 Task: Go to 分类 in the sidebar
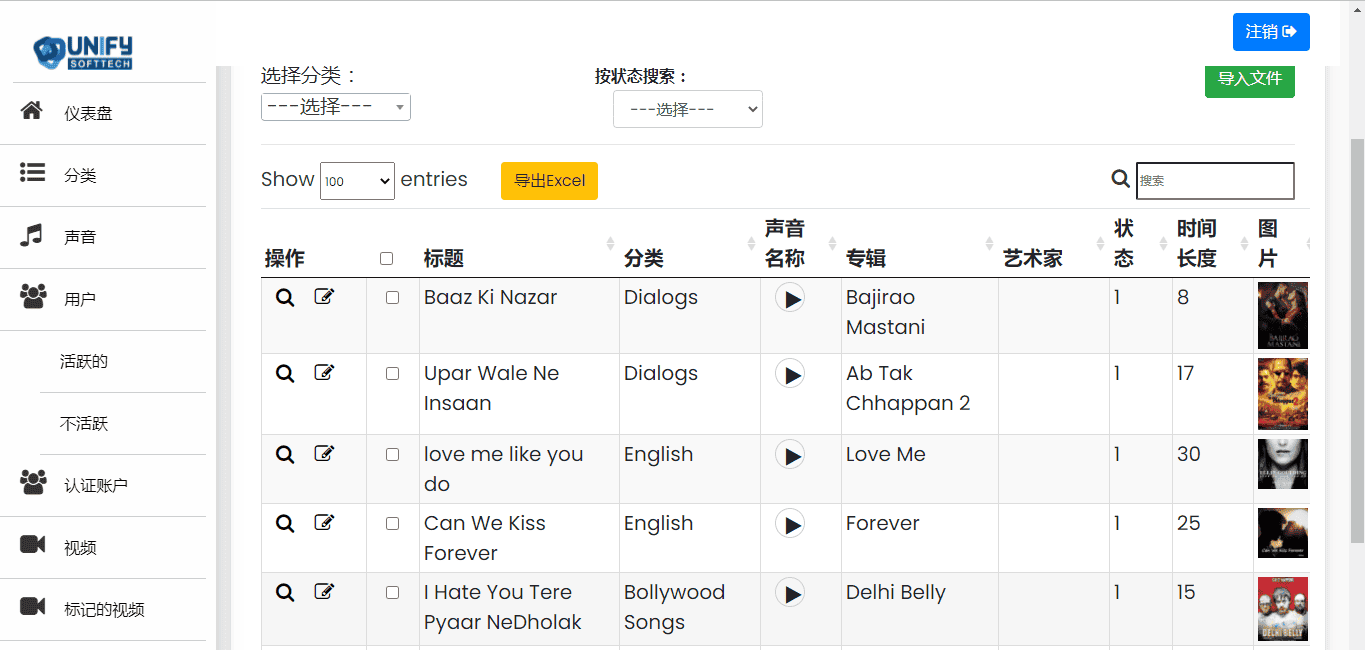pos(81,176)
